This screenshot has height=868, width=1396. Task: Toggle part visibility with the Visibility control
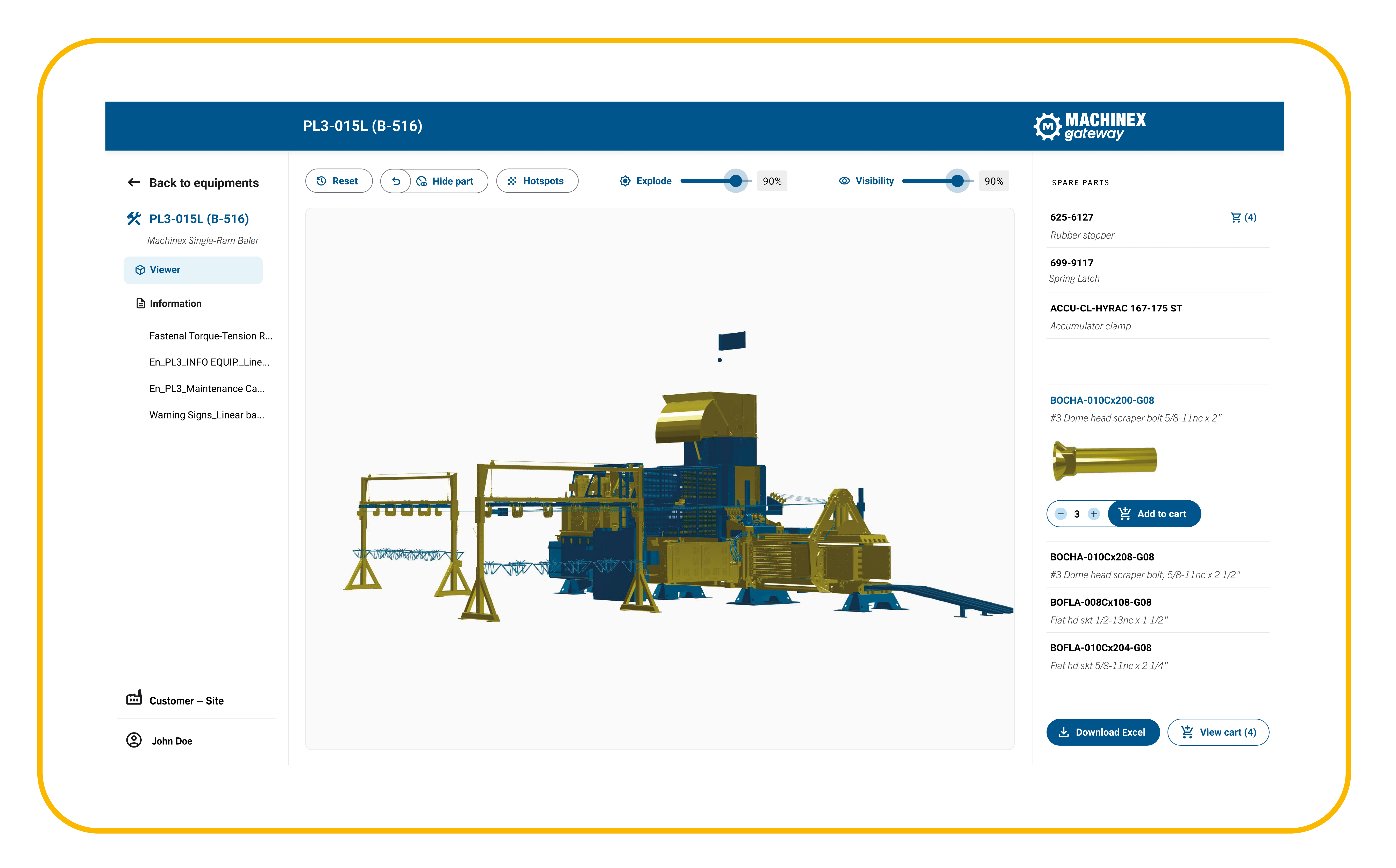click(957, 181)
